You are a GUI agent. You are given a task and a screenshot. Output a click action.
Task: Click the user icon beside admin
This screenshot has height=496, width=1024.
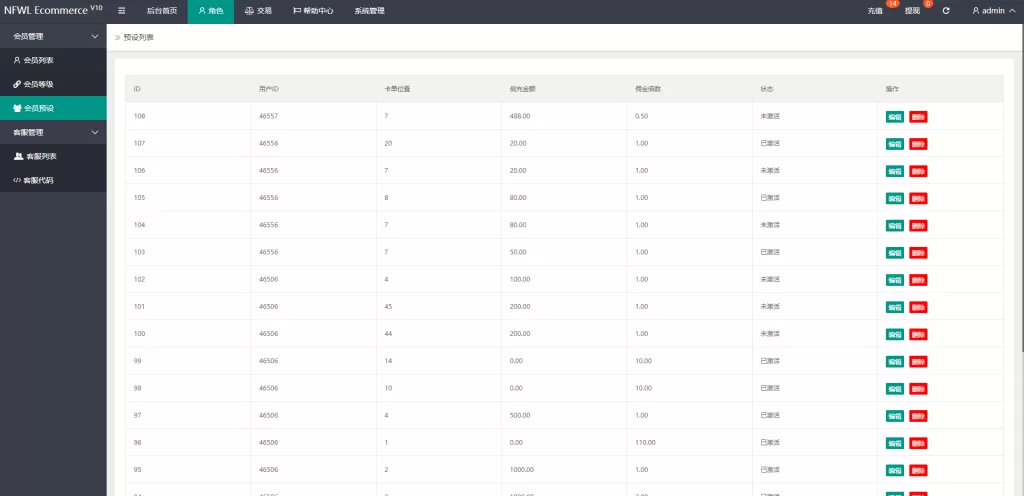pyautogui.click(x=976, y=11)
